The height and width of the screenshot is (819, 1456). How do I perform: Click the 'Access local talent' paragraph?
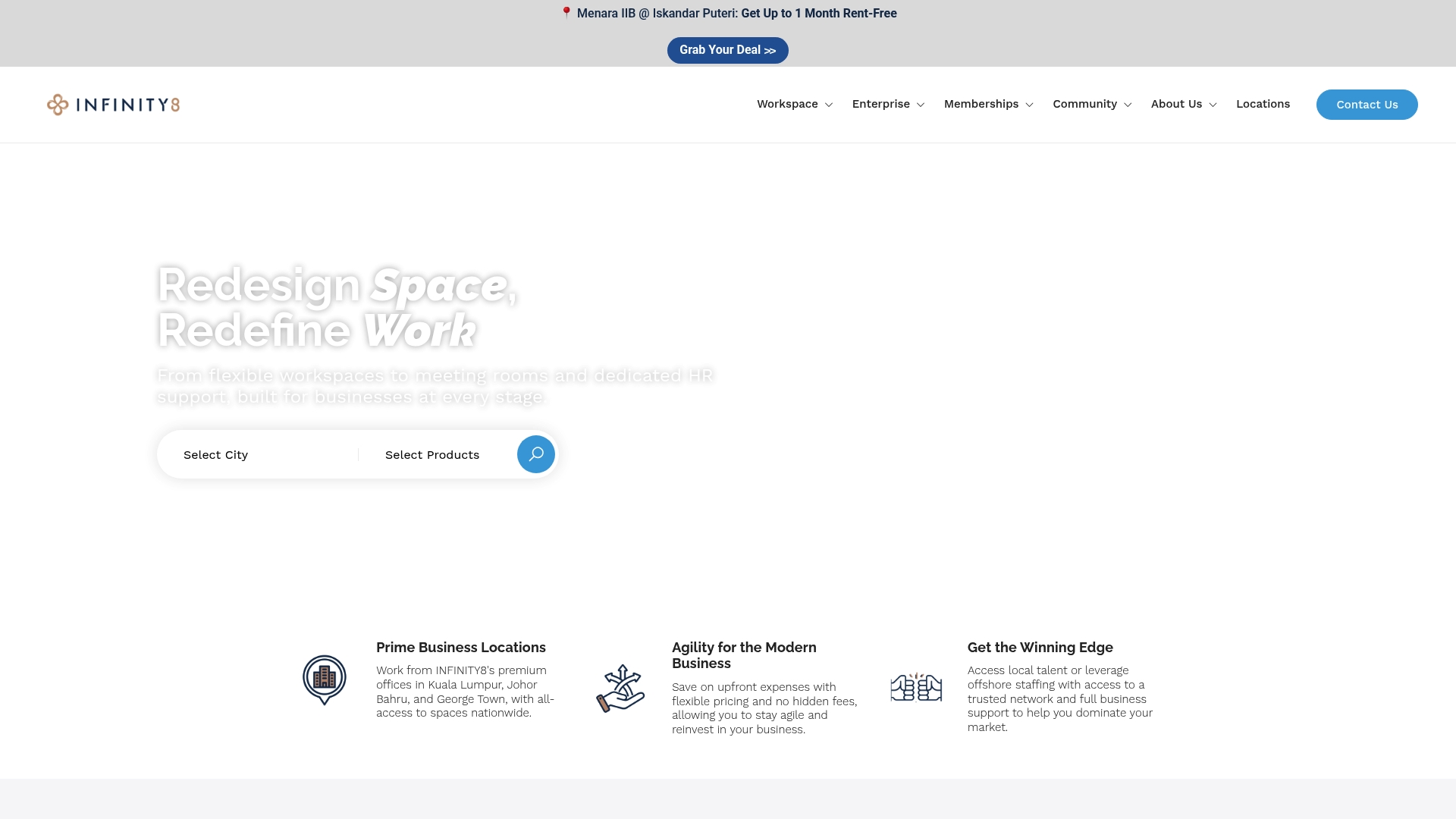[1060, 698]
